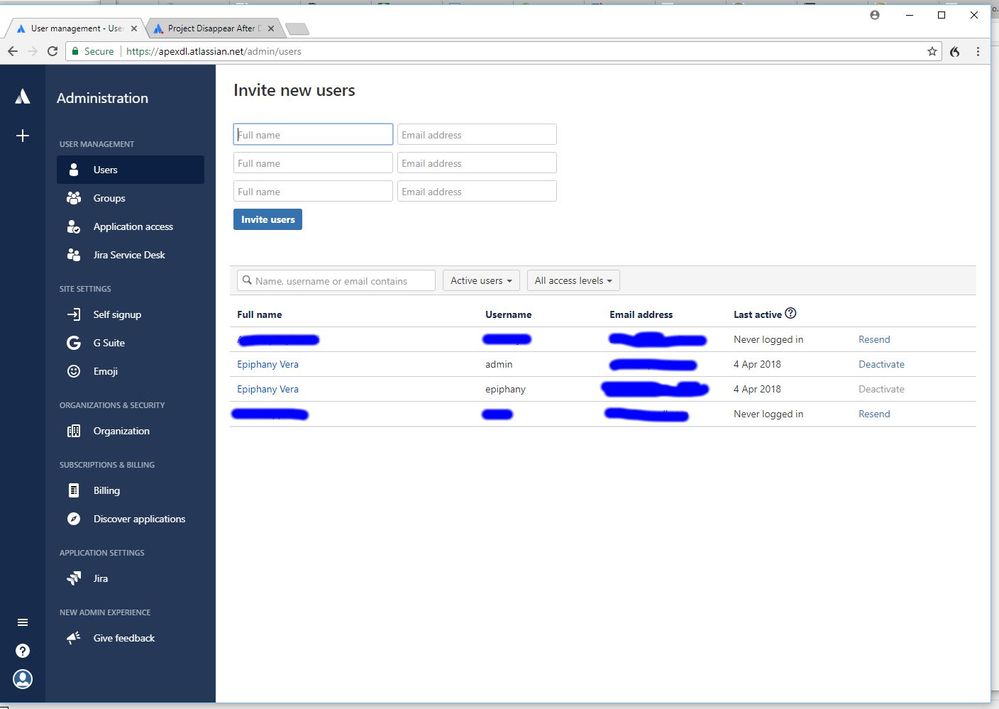Click the G Suite Google icon
The image size is (999, 709).
tap(74, 343)
